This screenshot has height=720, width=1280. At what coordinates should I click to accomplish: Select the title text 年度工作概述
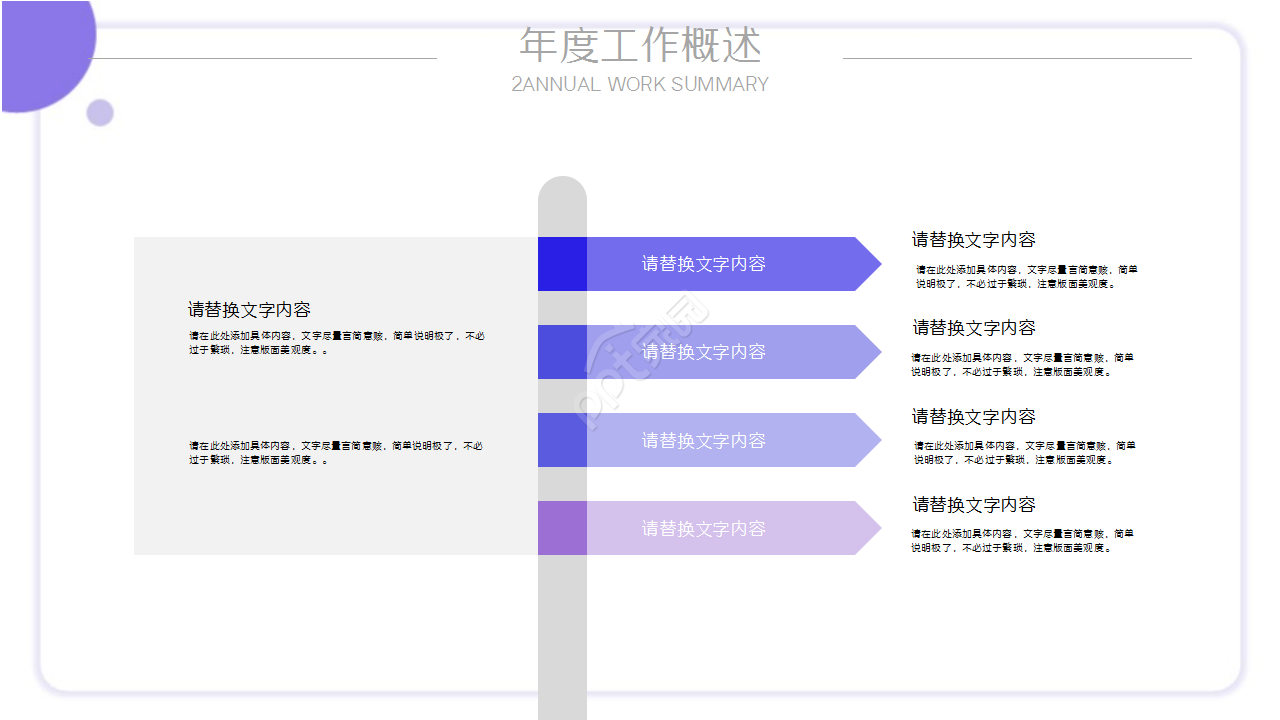[x=640, y=46]
